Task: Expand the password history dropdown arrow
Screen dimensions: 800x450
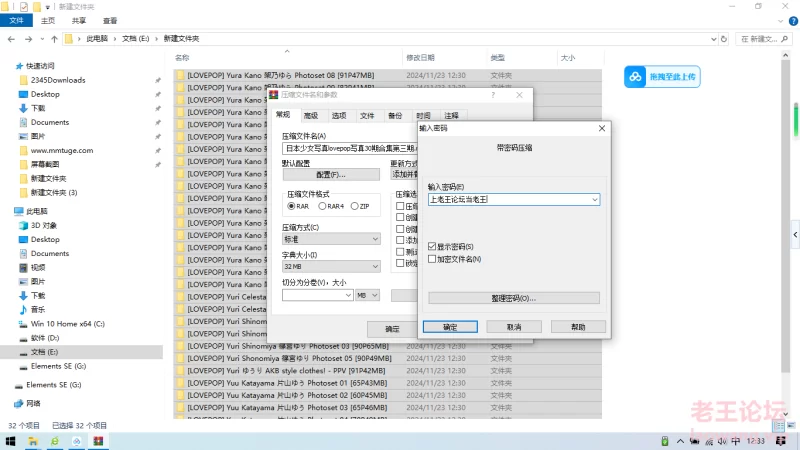Action: [x=594, y=199]
